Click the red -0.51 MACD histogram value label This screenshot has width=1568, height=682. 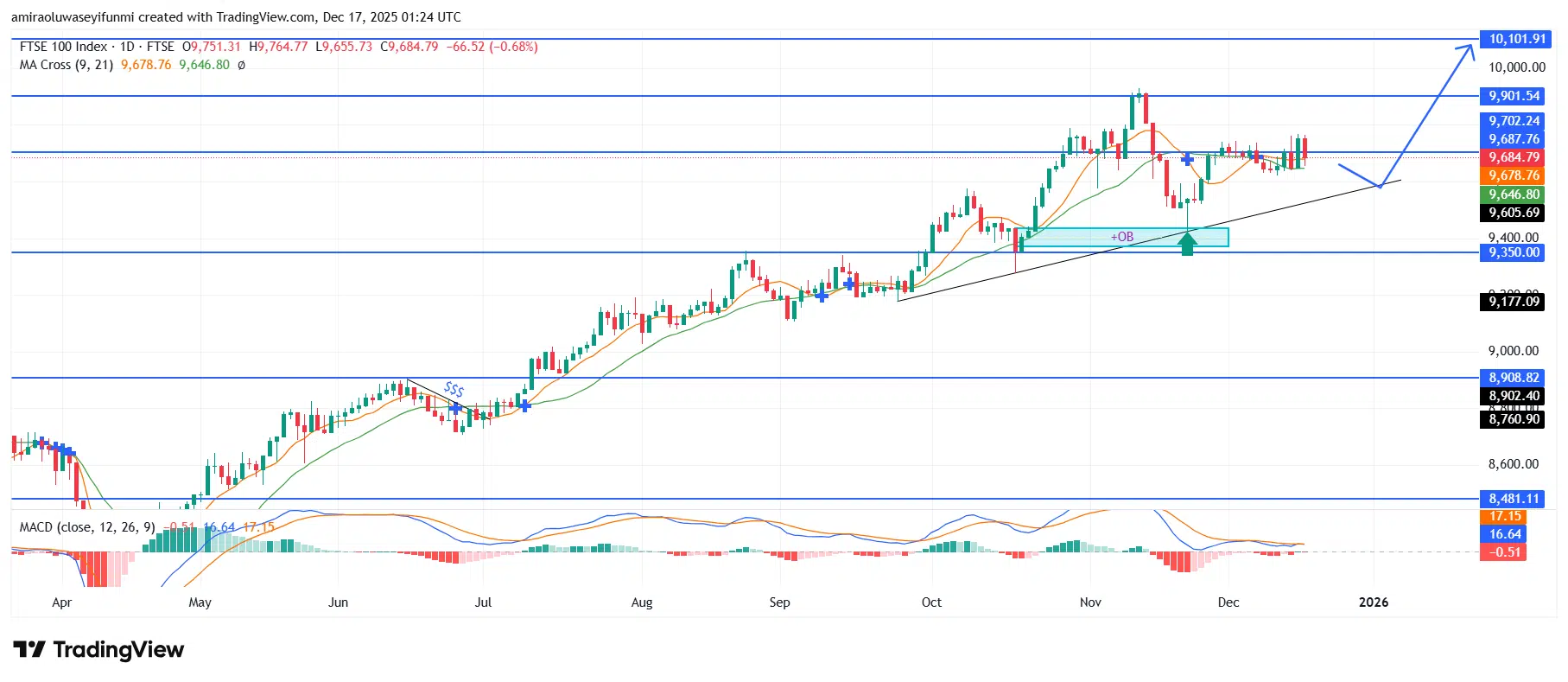(1505, 552)
